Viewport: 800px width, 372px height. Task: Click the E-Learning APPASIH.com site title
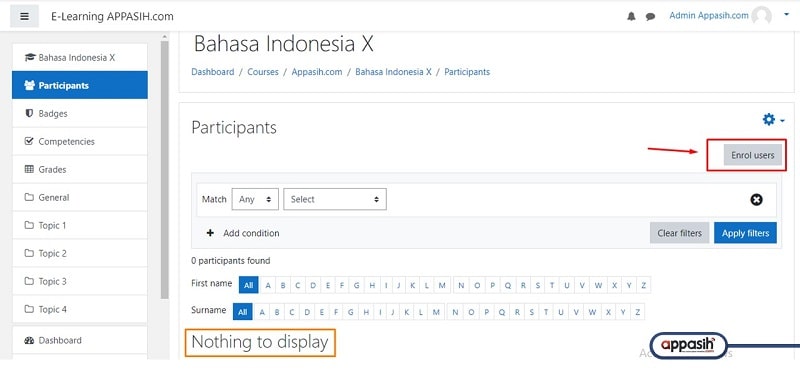coord(112,16)
